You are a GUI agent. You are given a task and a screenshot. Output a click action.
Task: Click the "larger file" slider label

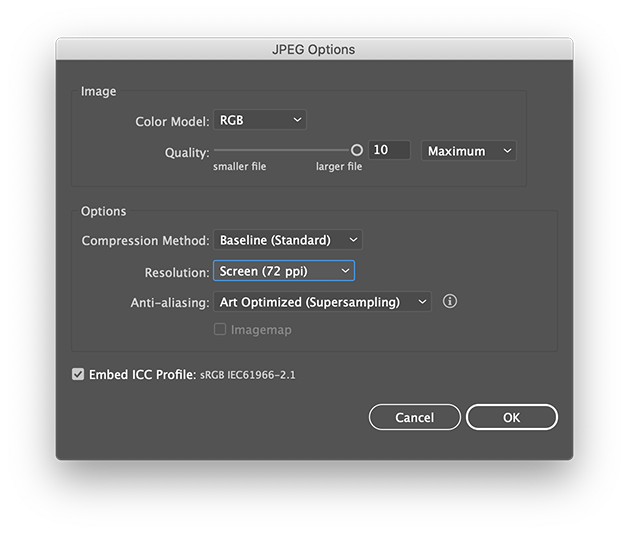tap(339, 167)
